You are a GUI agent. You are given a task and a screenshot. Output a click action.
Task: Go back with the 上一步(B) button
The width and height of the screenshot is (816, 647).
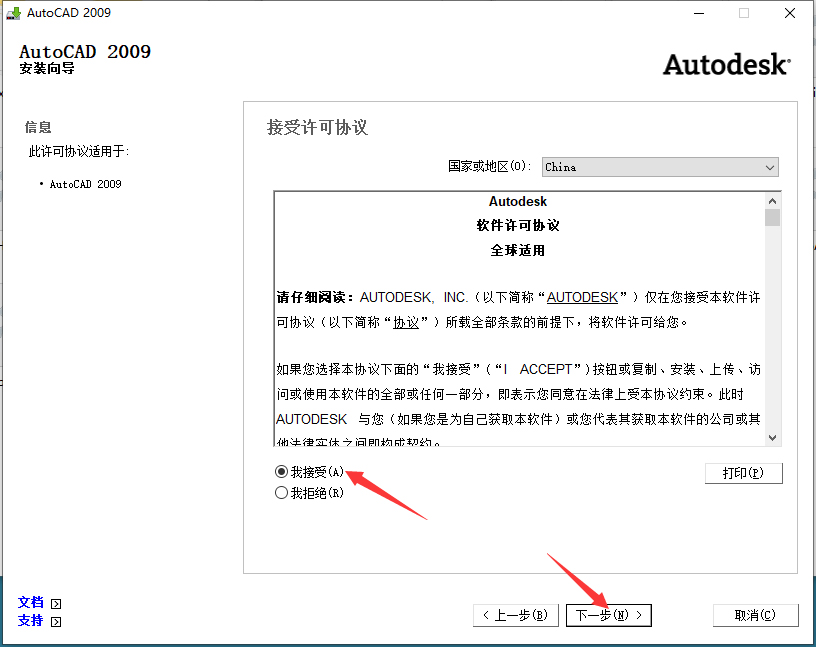[x=516, y=615]
